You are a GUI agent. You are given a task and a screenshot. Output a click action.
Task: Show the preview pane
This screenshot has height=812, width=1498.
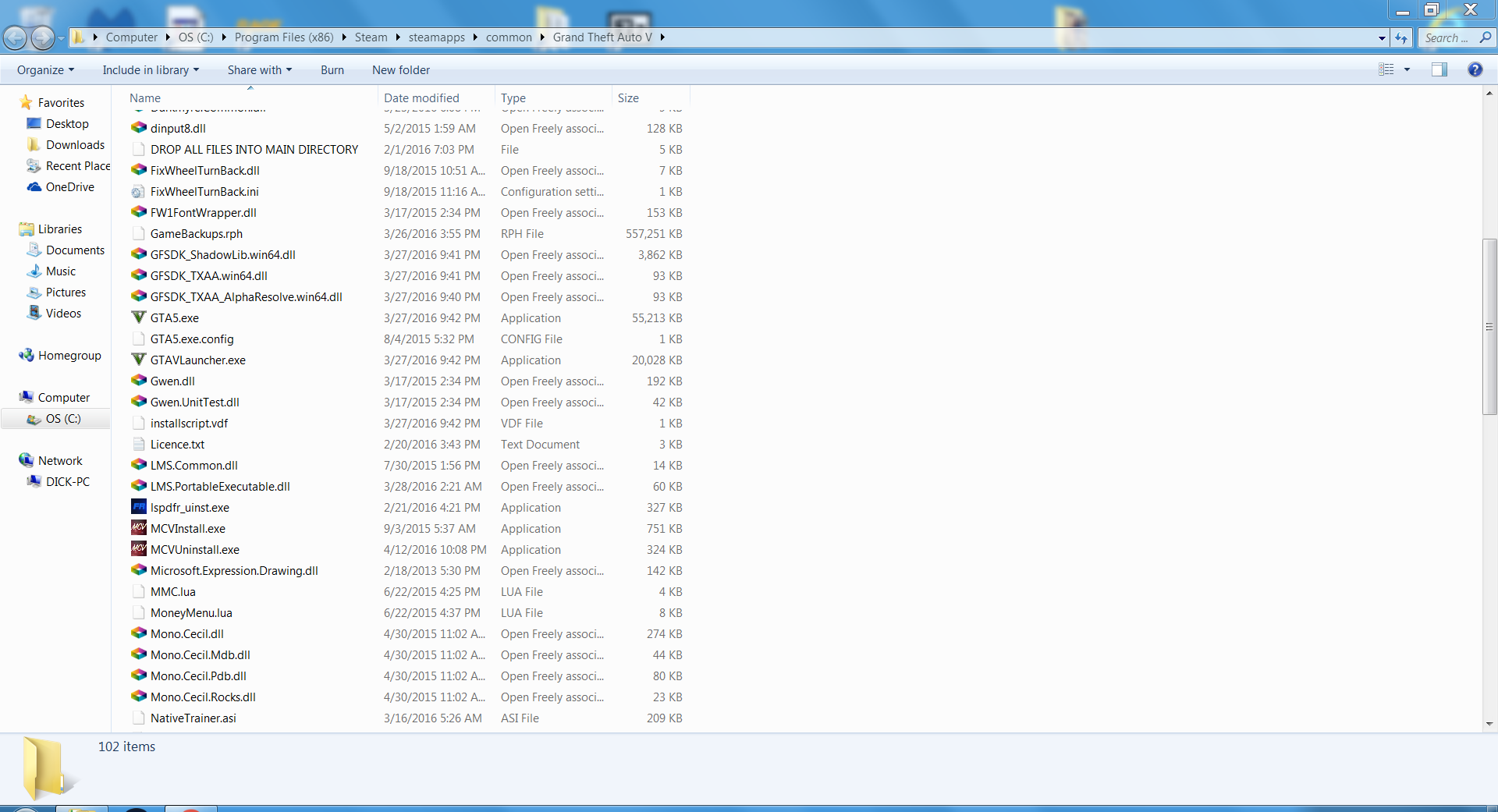(1439, 69)
